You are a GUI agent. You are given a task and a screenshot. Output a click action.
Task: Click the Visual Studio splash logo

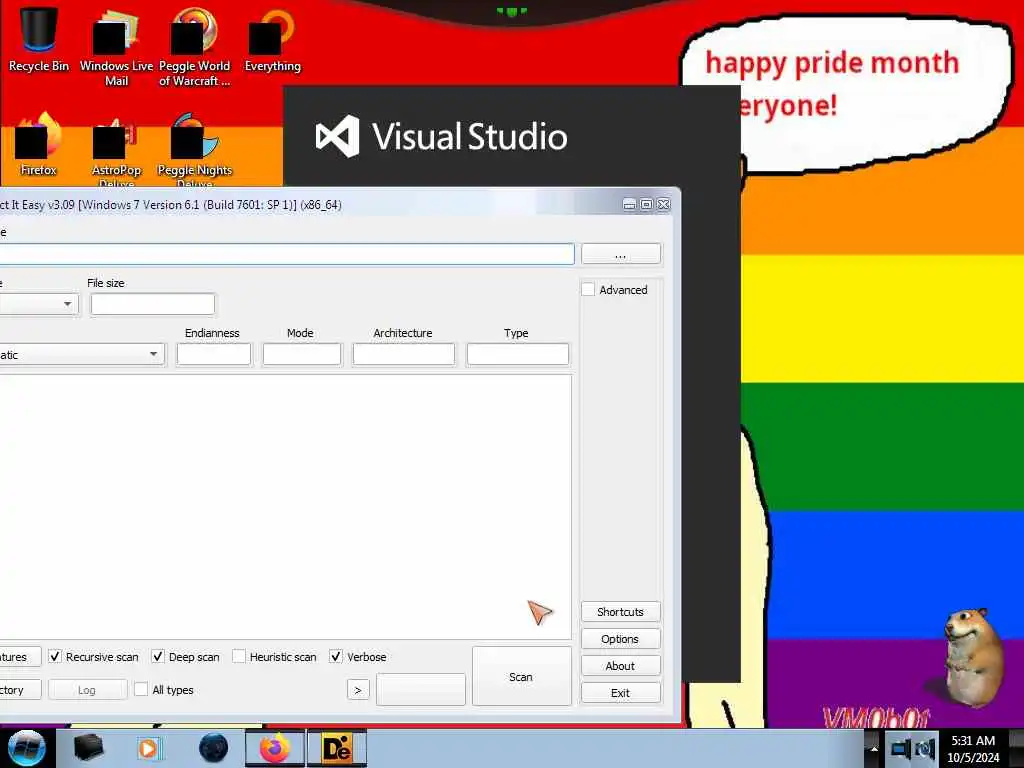(441, 136)
